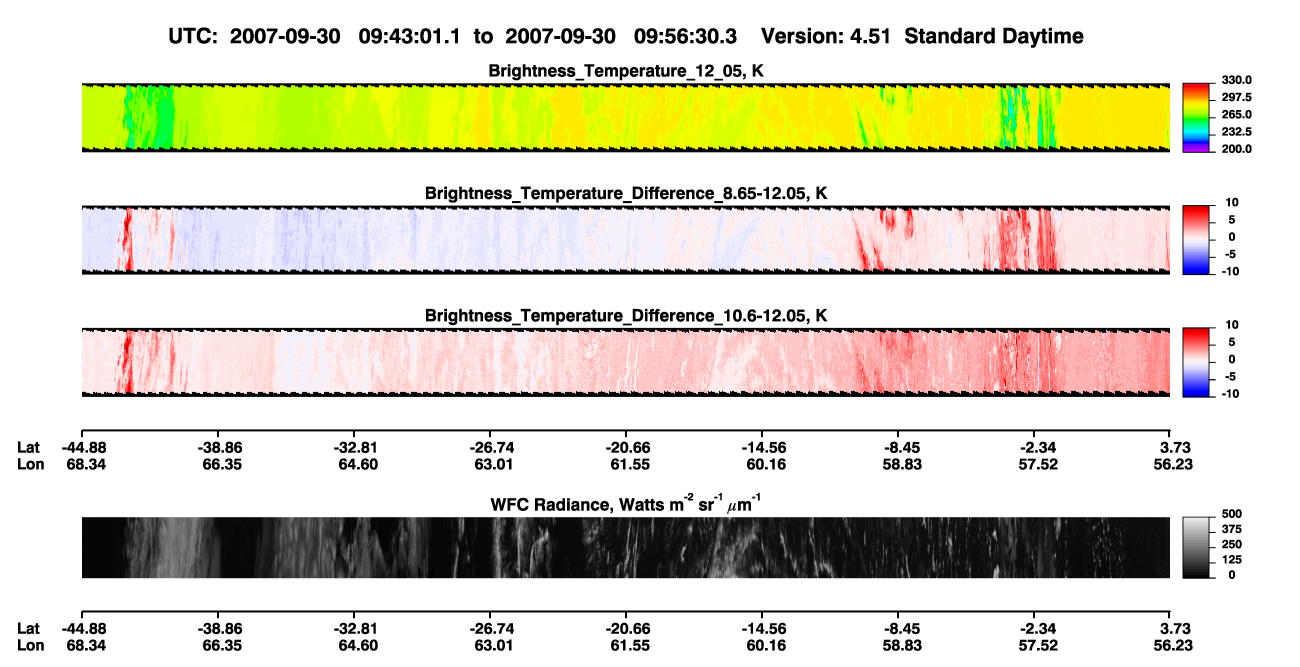Click the 232.5 colorbar label
This screenshot has width=1300, height=667.
(1236, 132)
